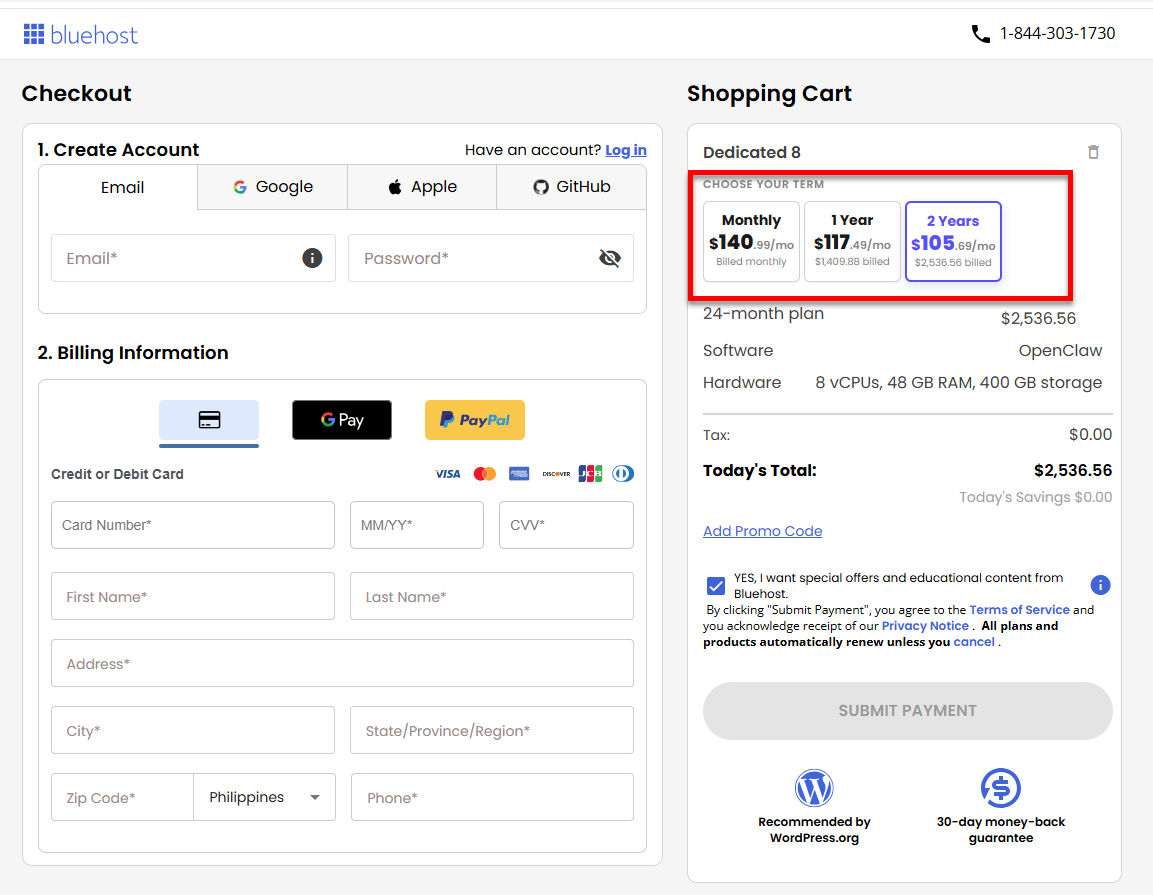The width and height of the screenshot is (1153, 895).
Task: Uncheck the special offers checkbox
Action: (715, 585)
